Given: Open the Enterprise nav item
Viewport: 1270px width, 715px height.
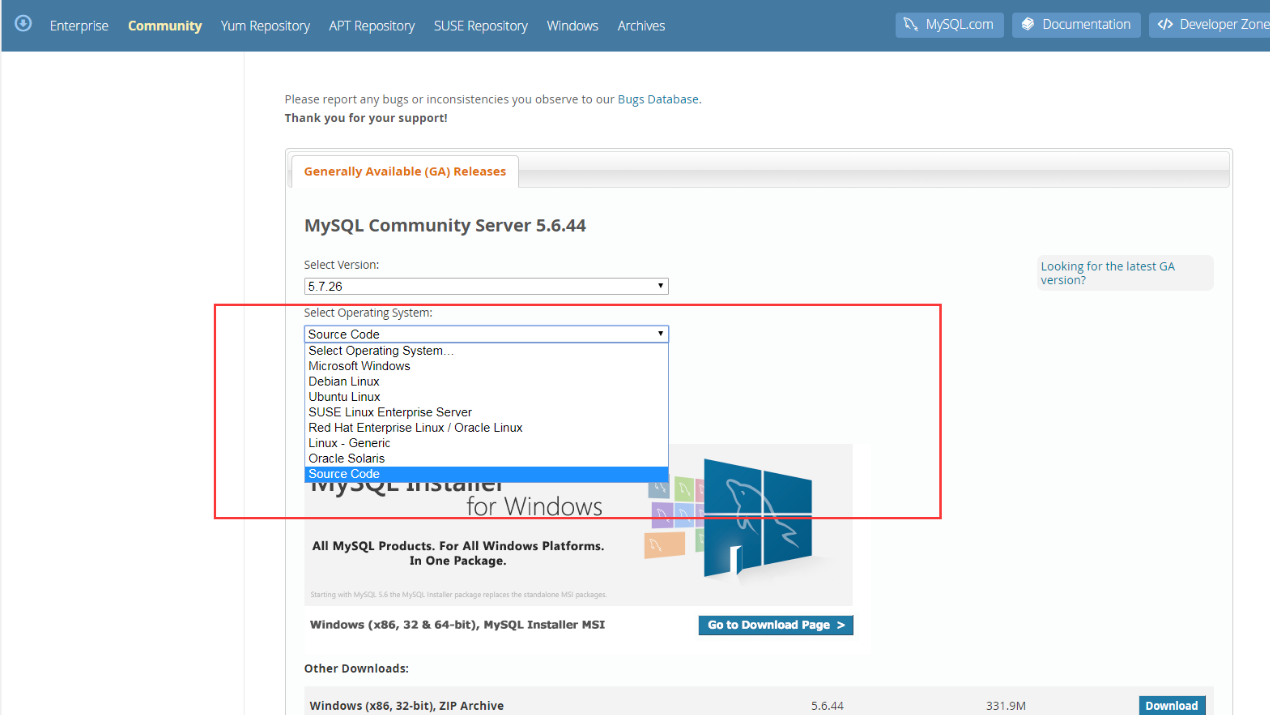Looking at the screenshot, I should pos(79,26).
